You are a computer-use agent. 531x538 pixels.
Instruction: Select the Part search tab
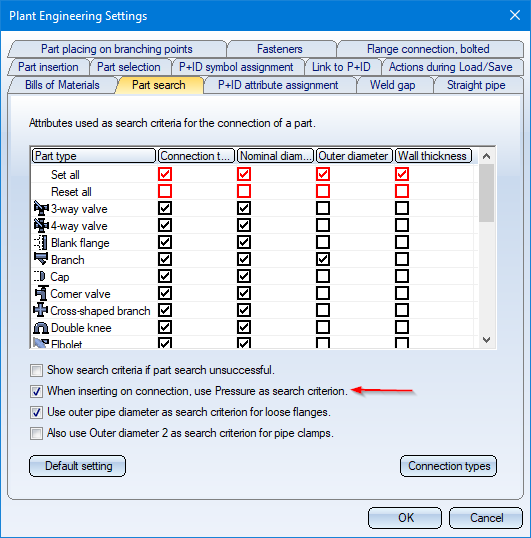[x=159, y=85]
